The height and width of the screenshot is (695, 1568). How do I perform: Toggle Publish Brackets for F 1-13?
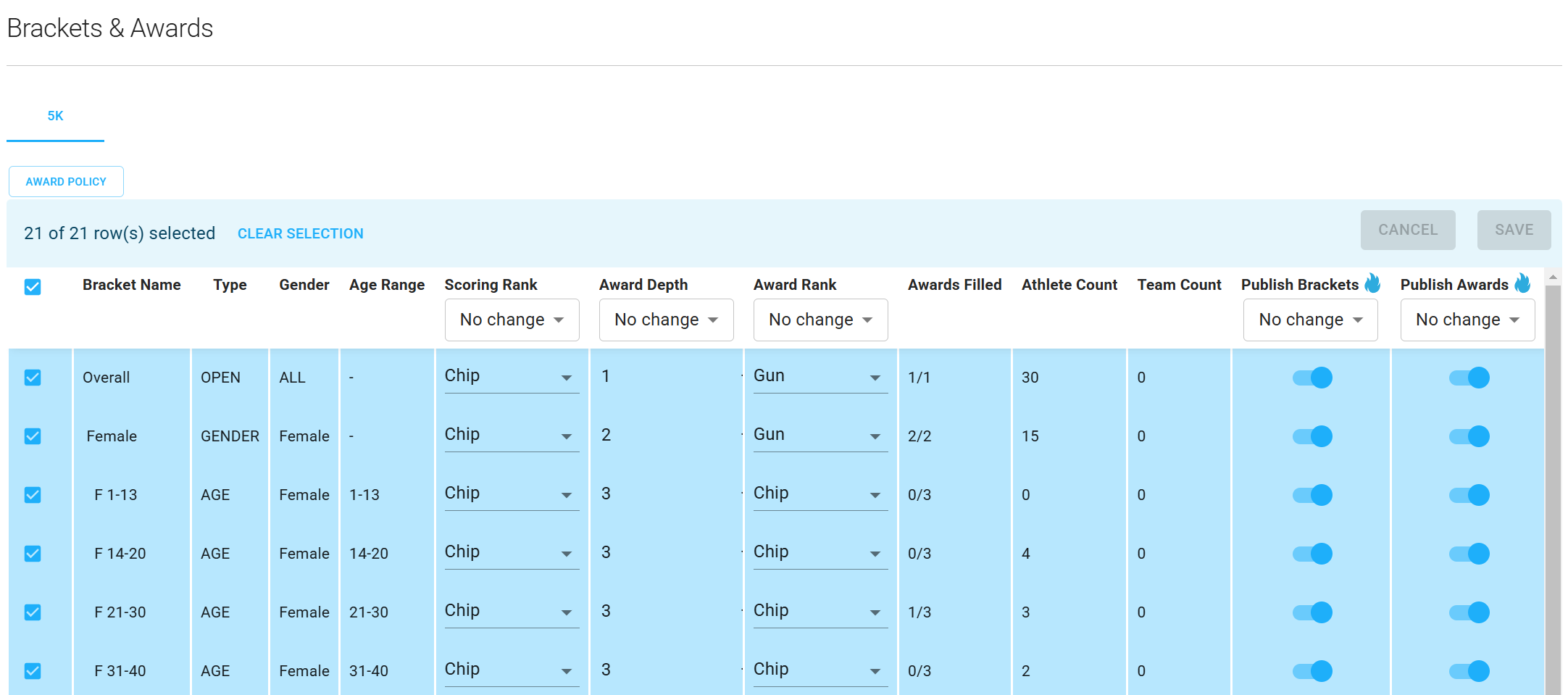[1312, 495]
